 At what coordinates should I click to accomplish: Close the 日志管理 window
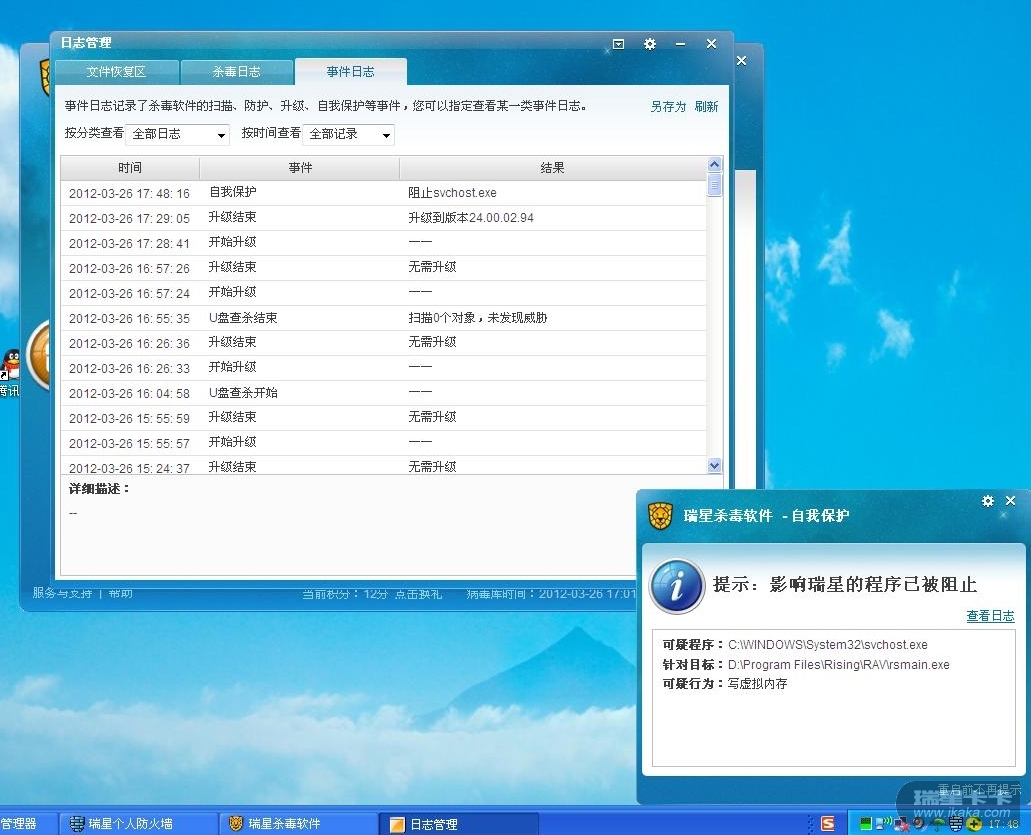click(711, 44)
